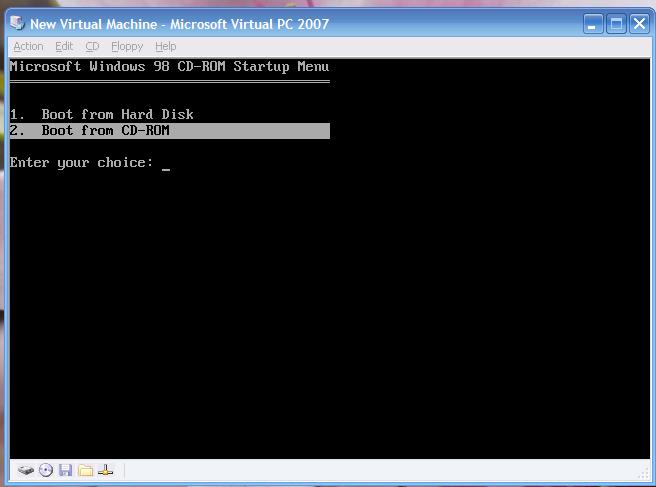Click 'Microsoft Windows 98 CD-ROM Startup Menu' heading
This screenshot has width=656, height=487.
169,67
